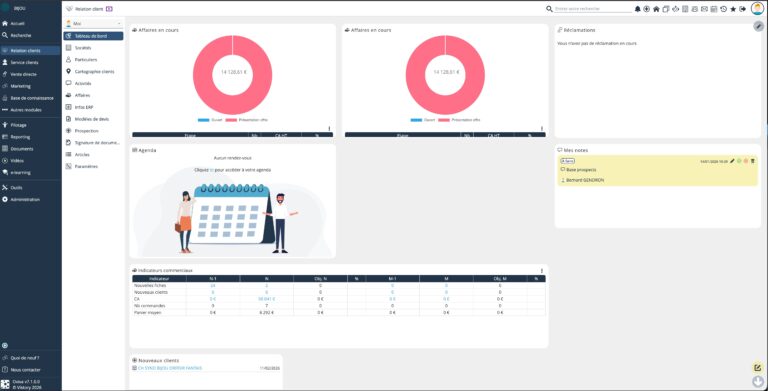Click the Bernard GENDRON name on the note

point(585,180)
